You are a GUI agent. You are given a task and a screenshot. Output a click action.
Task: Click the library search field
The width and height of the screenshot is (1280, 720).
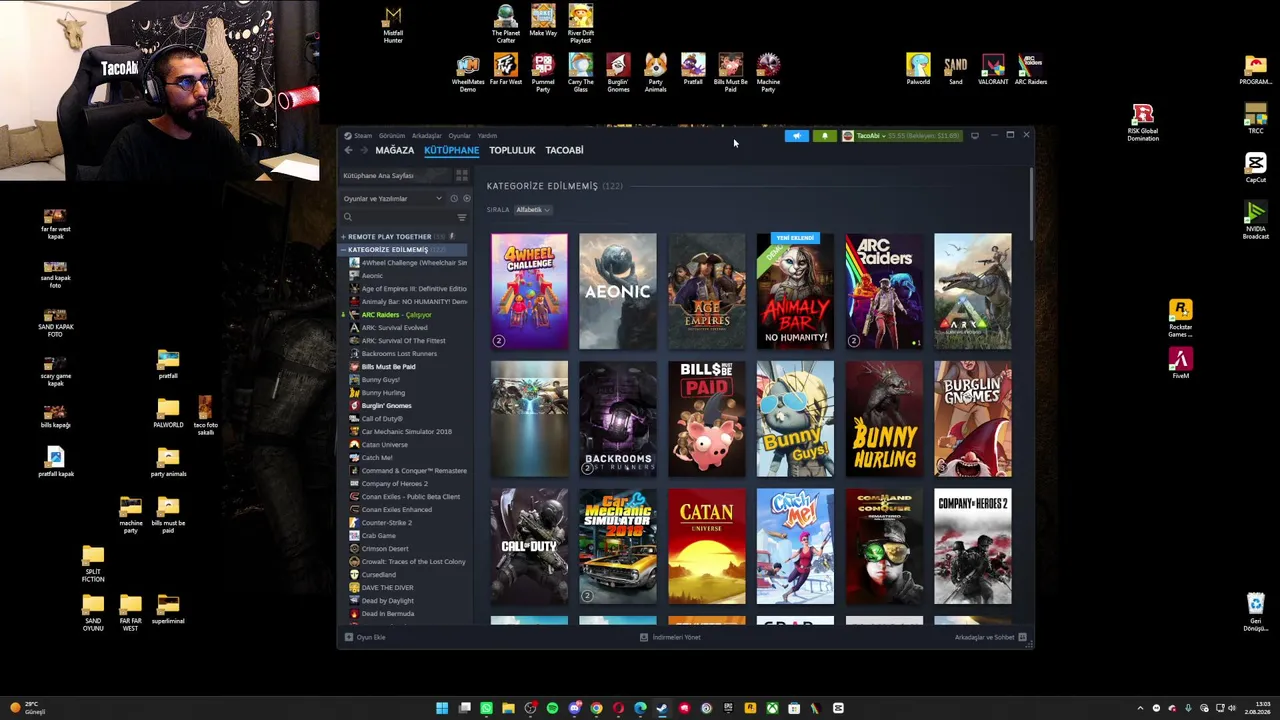(398, 217)
